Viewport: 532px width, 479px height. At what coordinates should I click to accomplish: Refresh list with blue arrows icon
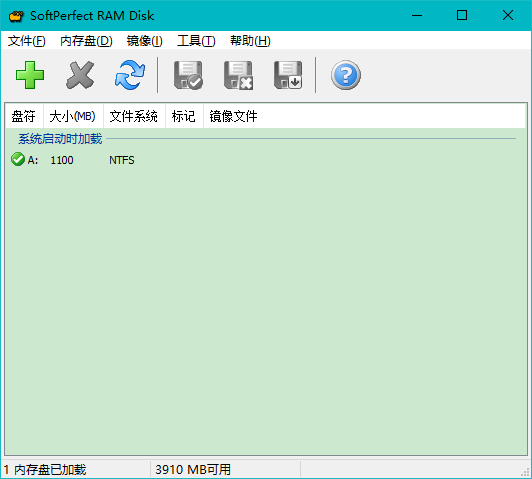pyautogui.click(x=130, y=75)
